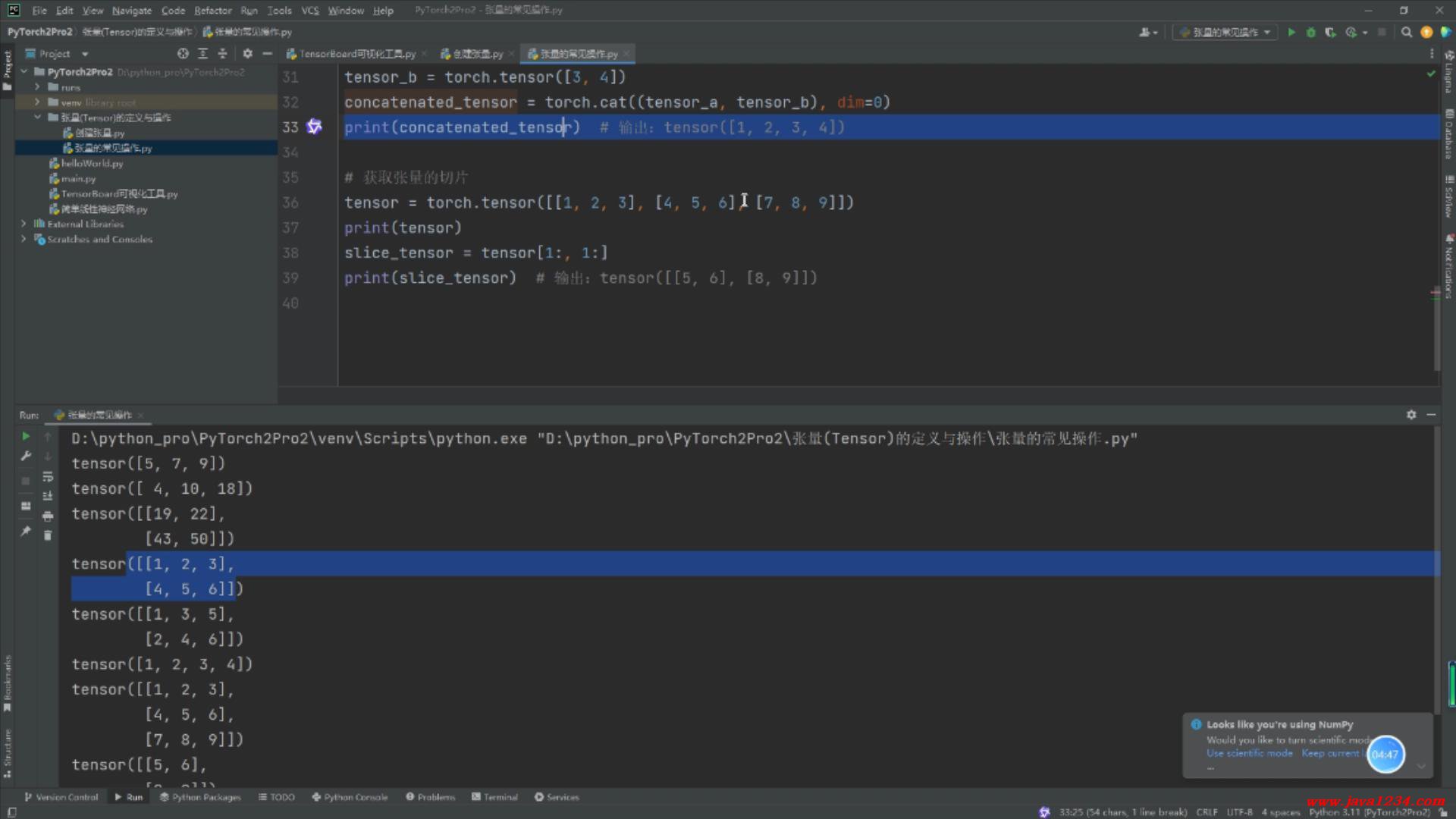The width and height of the screenshot is (1456, 819).
Task: Clear console with trash icon
Action: (x=48, y=535)
